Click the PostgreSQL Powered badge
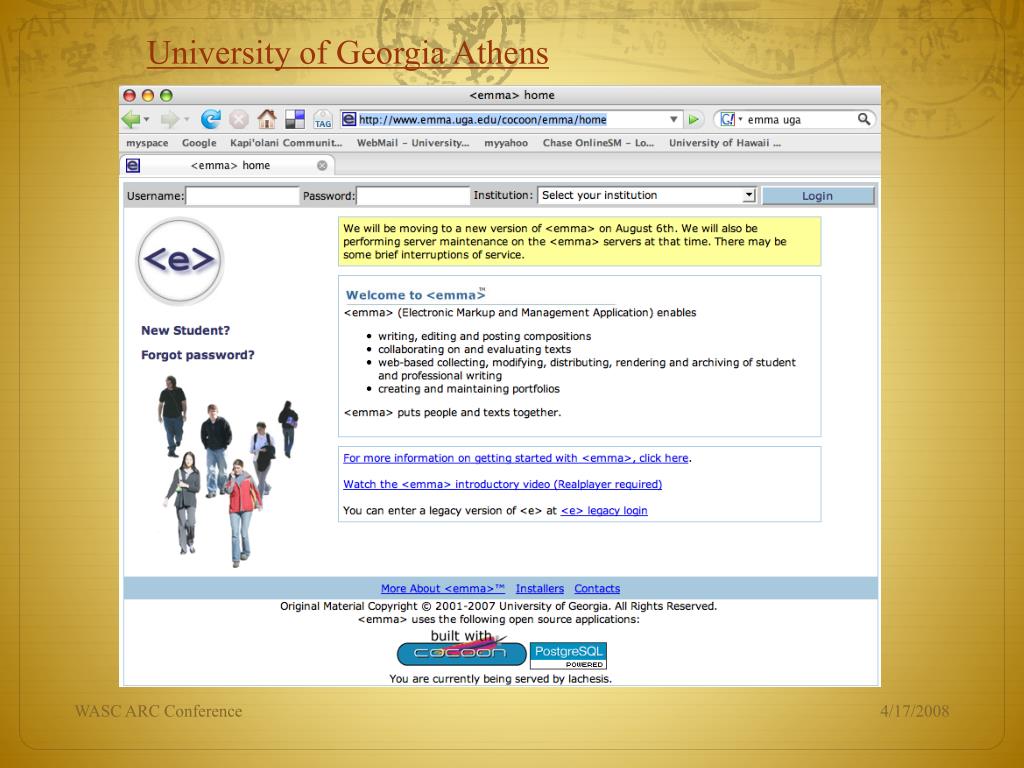The width and height of the screenshot is (1024, 768). (x=568, y=656)
